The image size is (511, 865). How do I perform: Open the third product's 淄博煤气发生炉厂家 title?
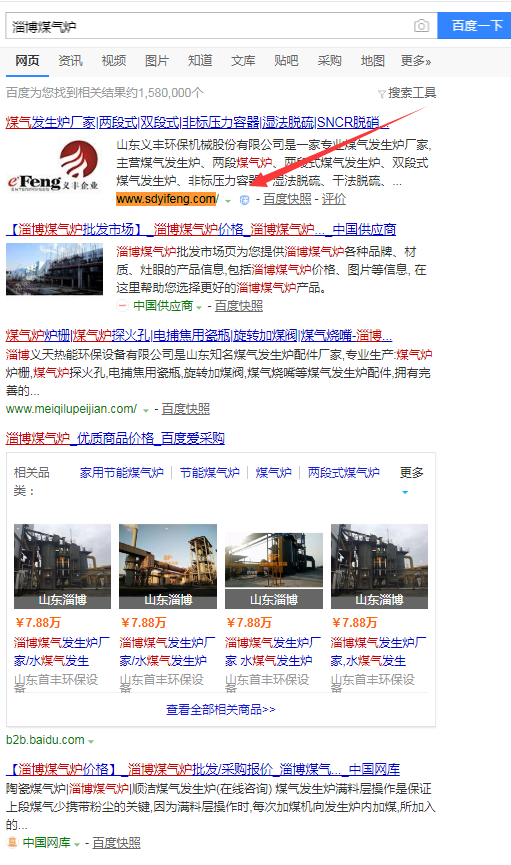click(273, 652)
